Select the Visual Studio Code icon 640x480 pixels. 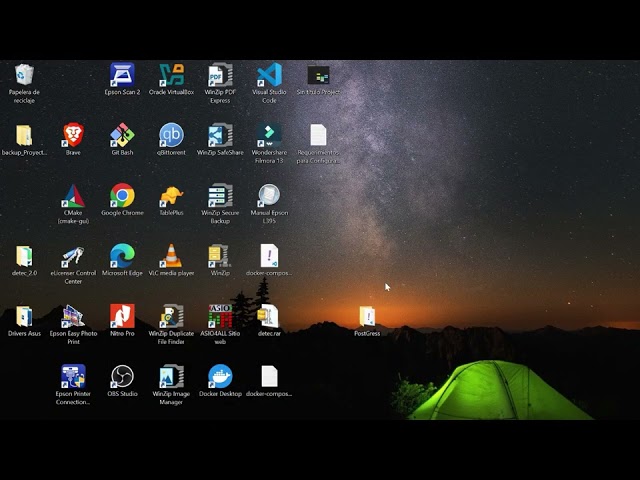pyautogui.click(x=269, y=75)
